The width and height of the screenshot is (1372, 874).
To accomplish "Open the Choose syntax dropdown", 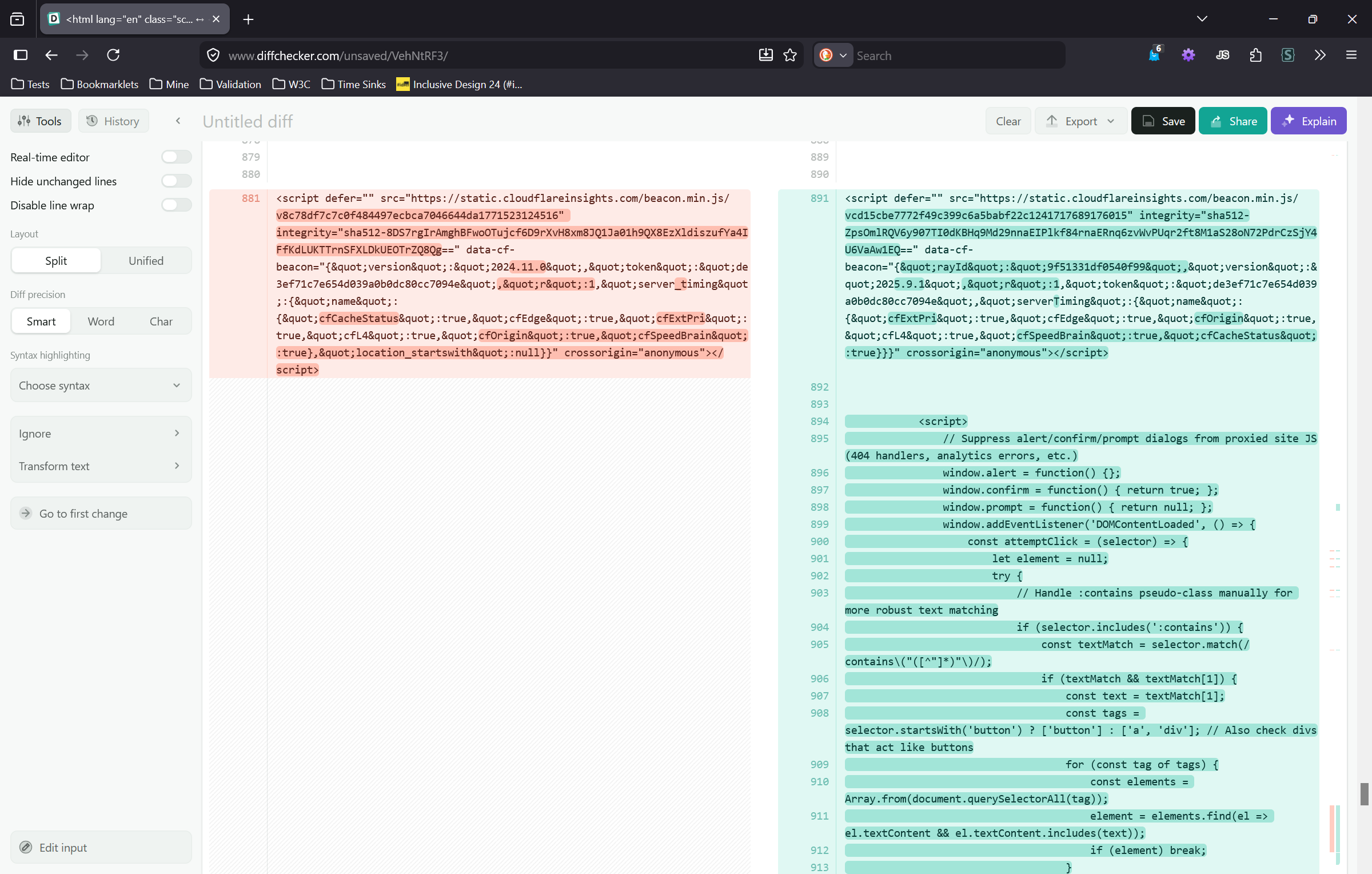I will (x=101, y=386).
